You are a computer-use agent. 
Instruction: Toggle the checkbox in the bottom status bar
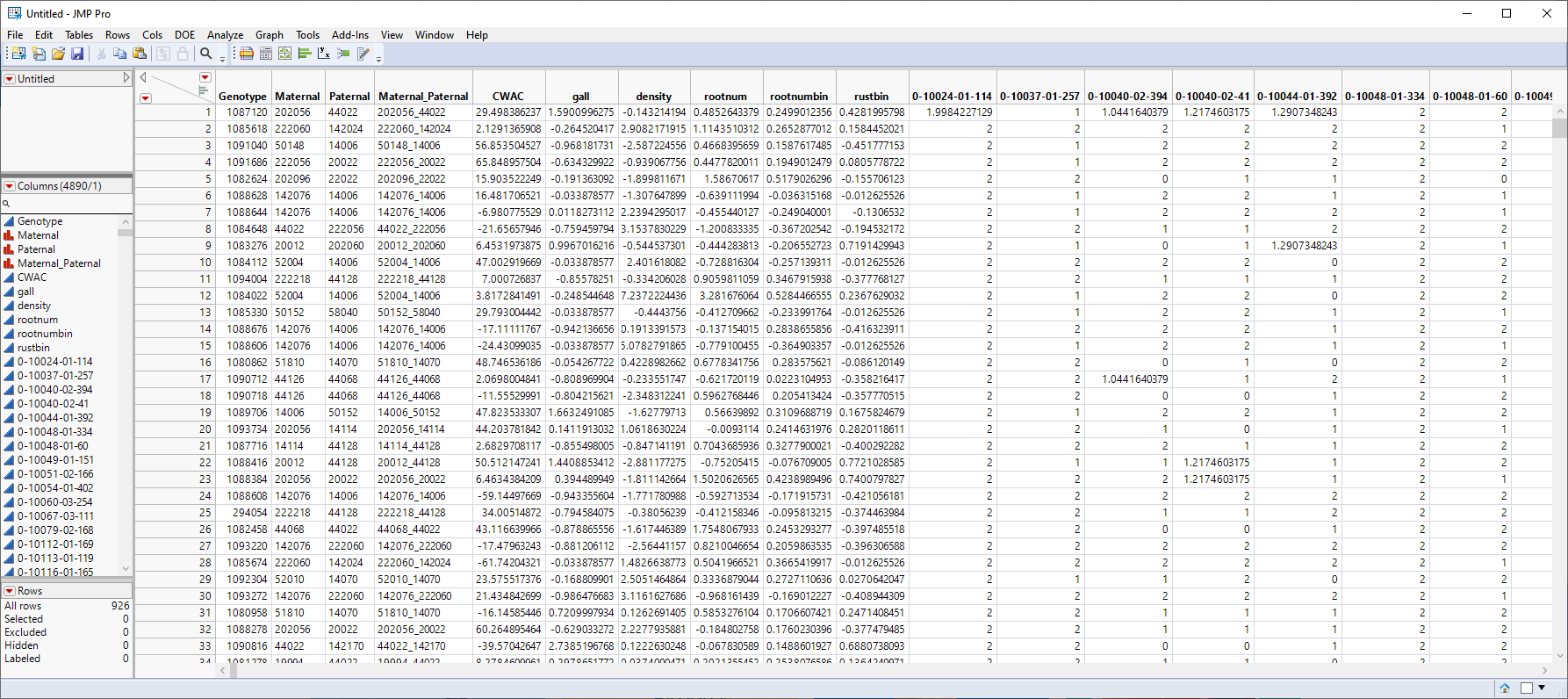point(1527,688)
